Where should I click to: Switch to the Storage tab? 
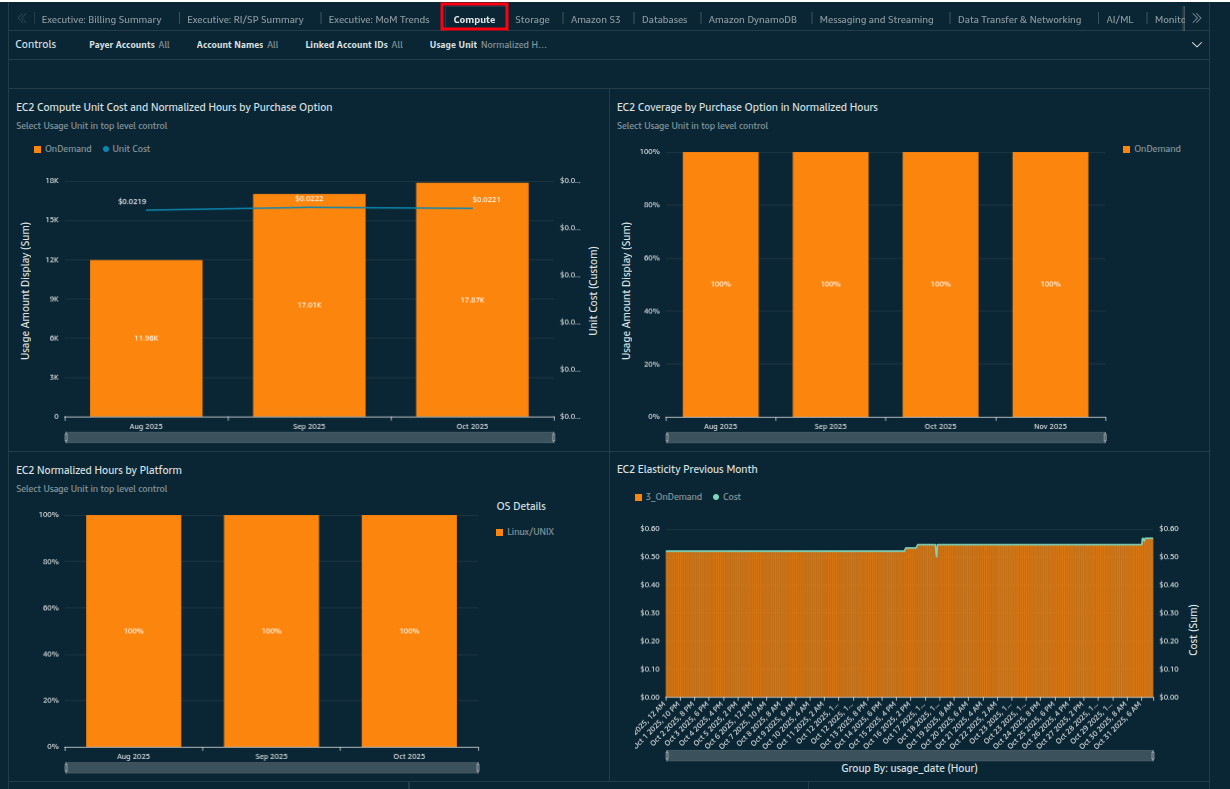click(x=532, y=20)
